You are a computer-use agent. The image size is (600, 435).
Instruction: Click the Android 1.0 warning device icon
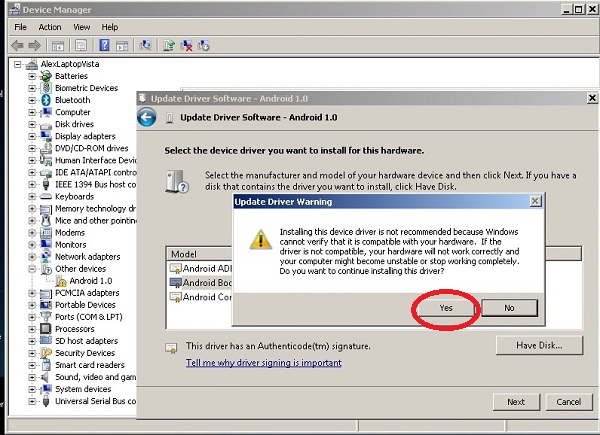(61, 281)
